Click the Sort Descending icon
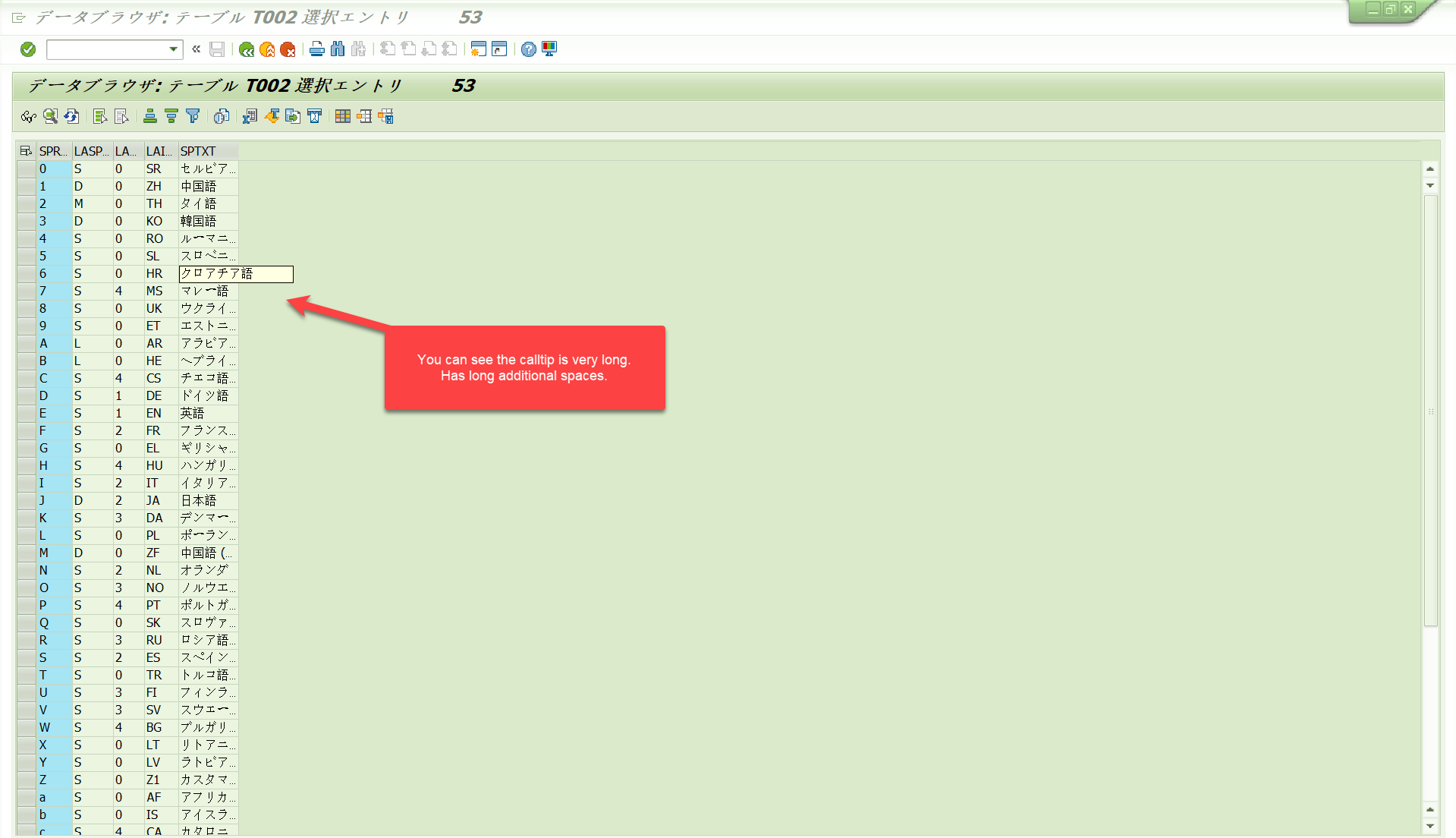 [x=171, y=116]
